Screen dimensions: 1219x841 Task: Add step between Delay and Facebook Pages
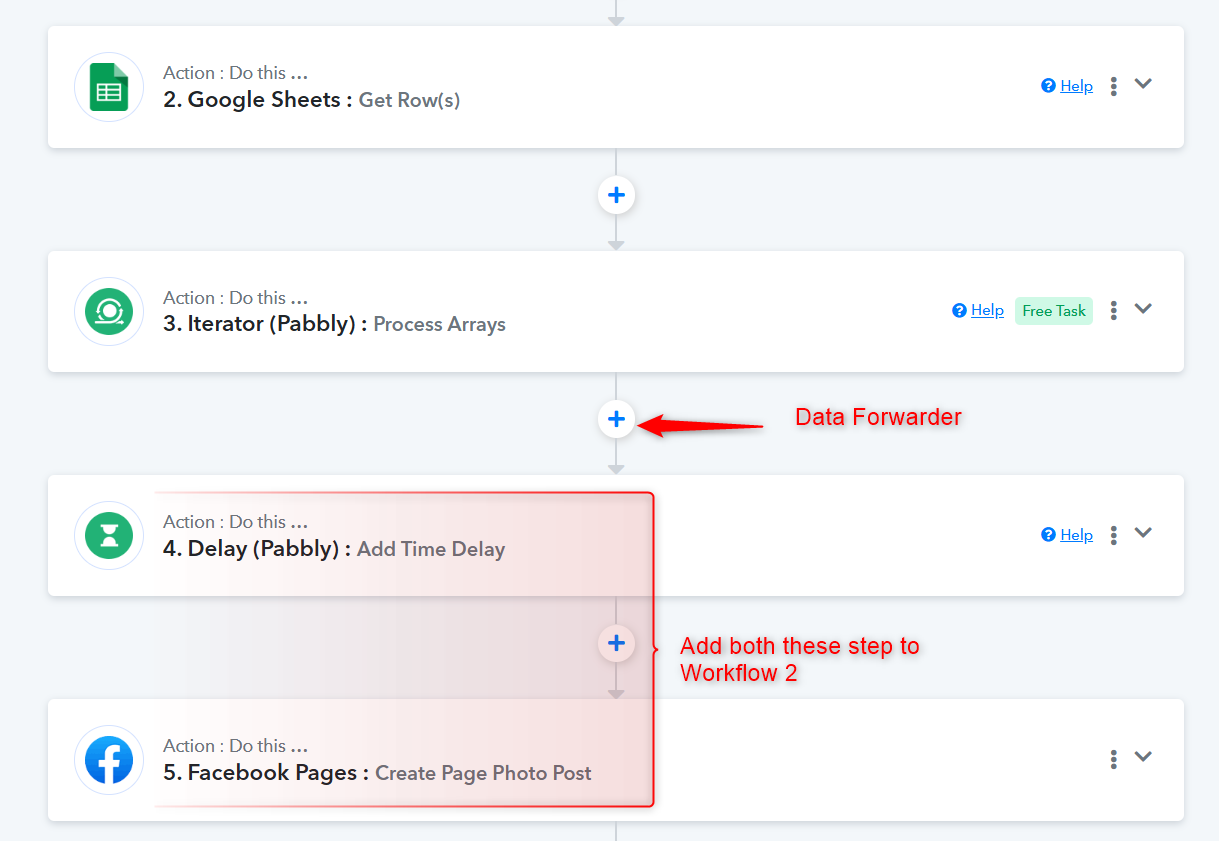pyautogui.click(x=616, y=643)
